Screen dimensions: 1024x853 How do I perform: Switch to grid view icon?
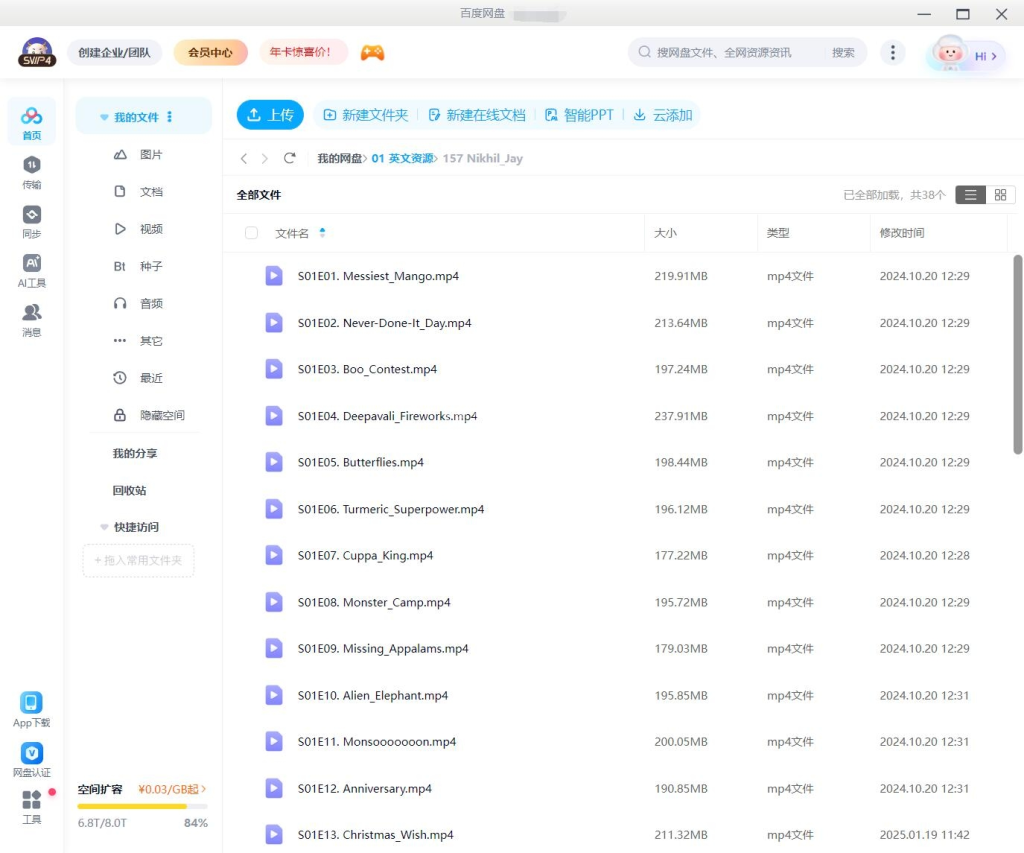tap(1000, 195)
